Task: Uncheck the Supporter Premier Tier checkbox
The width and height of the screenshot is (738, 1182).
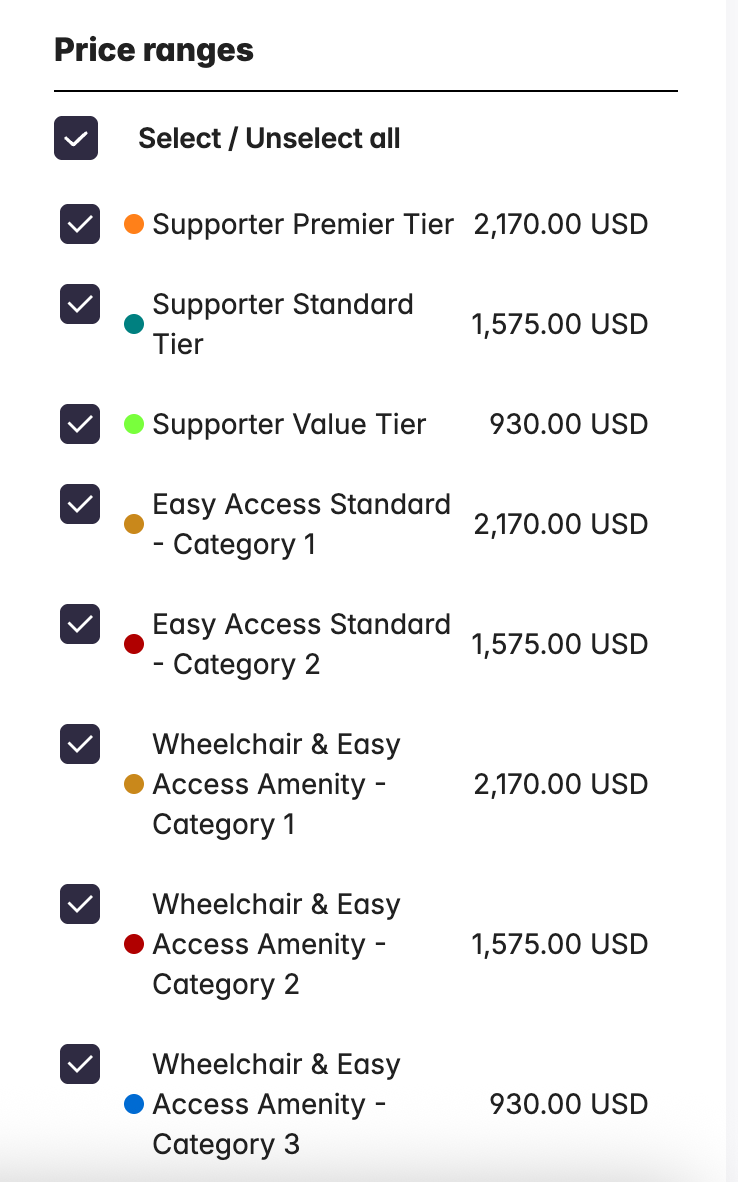Action: [80, 224]
